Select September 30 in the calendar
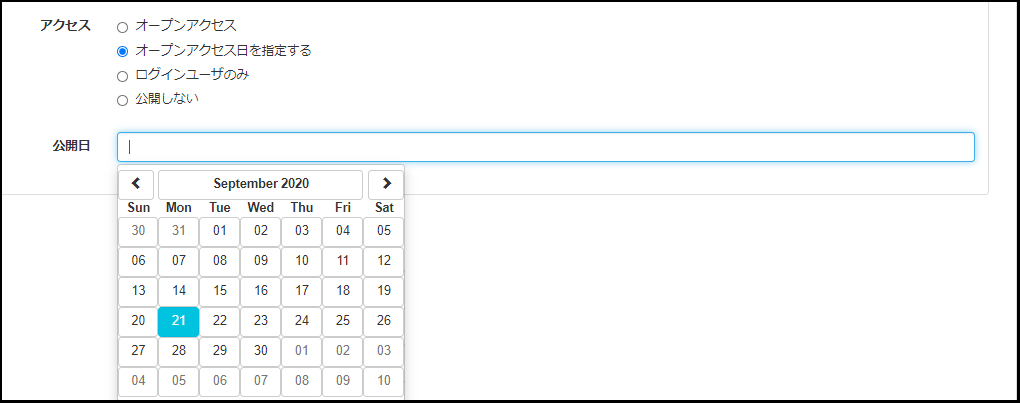This screenshot has height=403, width=1020. tap(261, 351)
